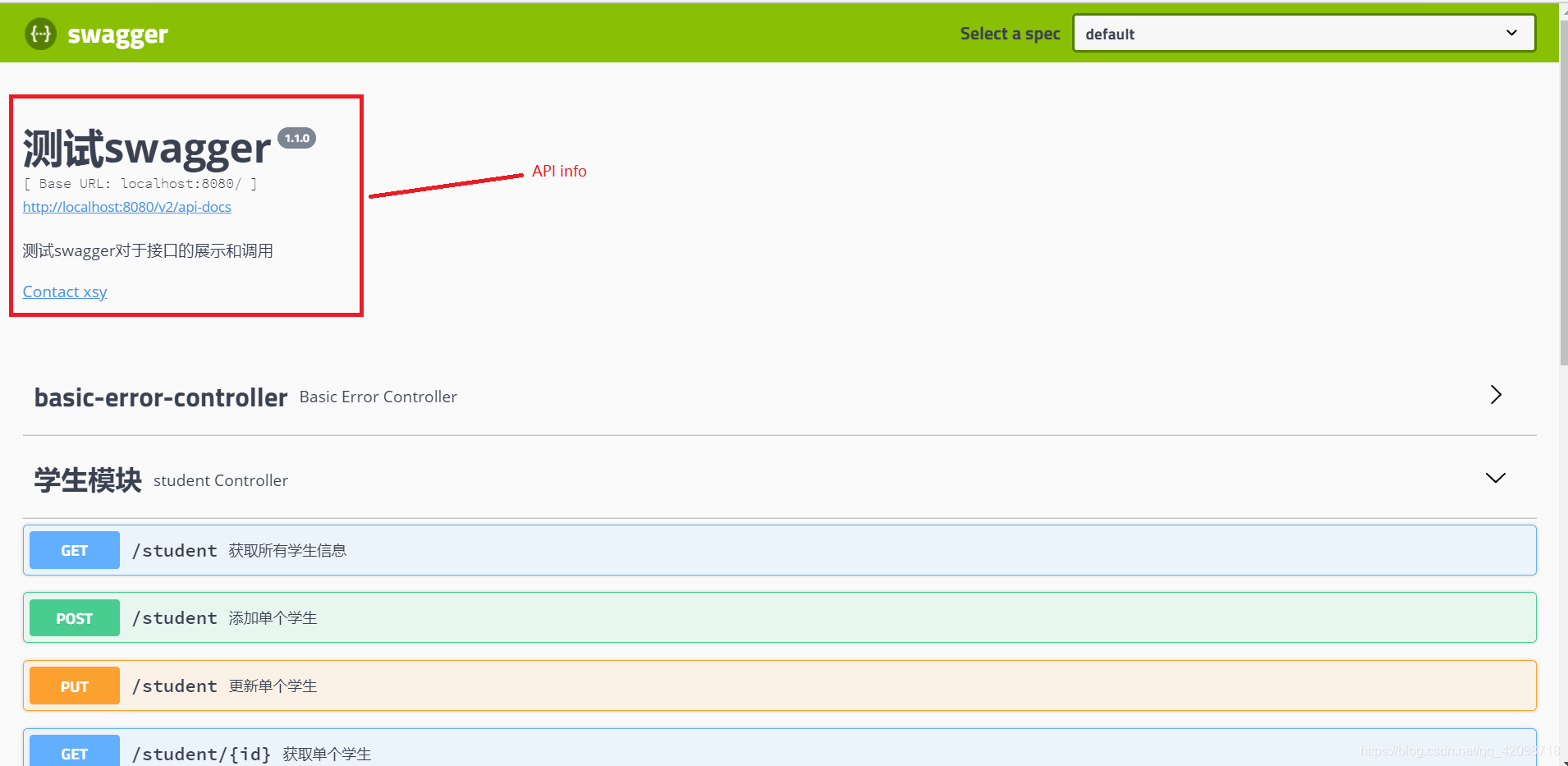The image size is (1568, 766).
Task: Click the Select a spec label
Action: [1011, 34]
